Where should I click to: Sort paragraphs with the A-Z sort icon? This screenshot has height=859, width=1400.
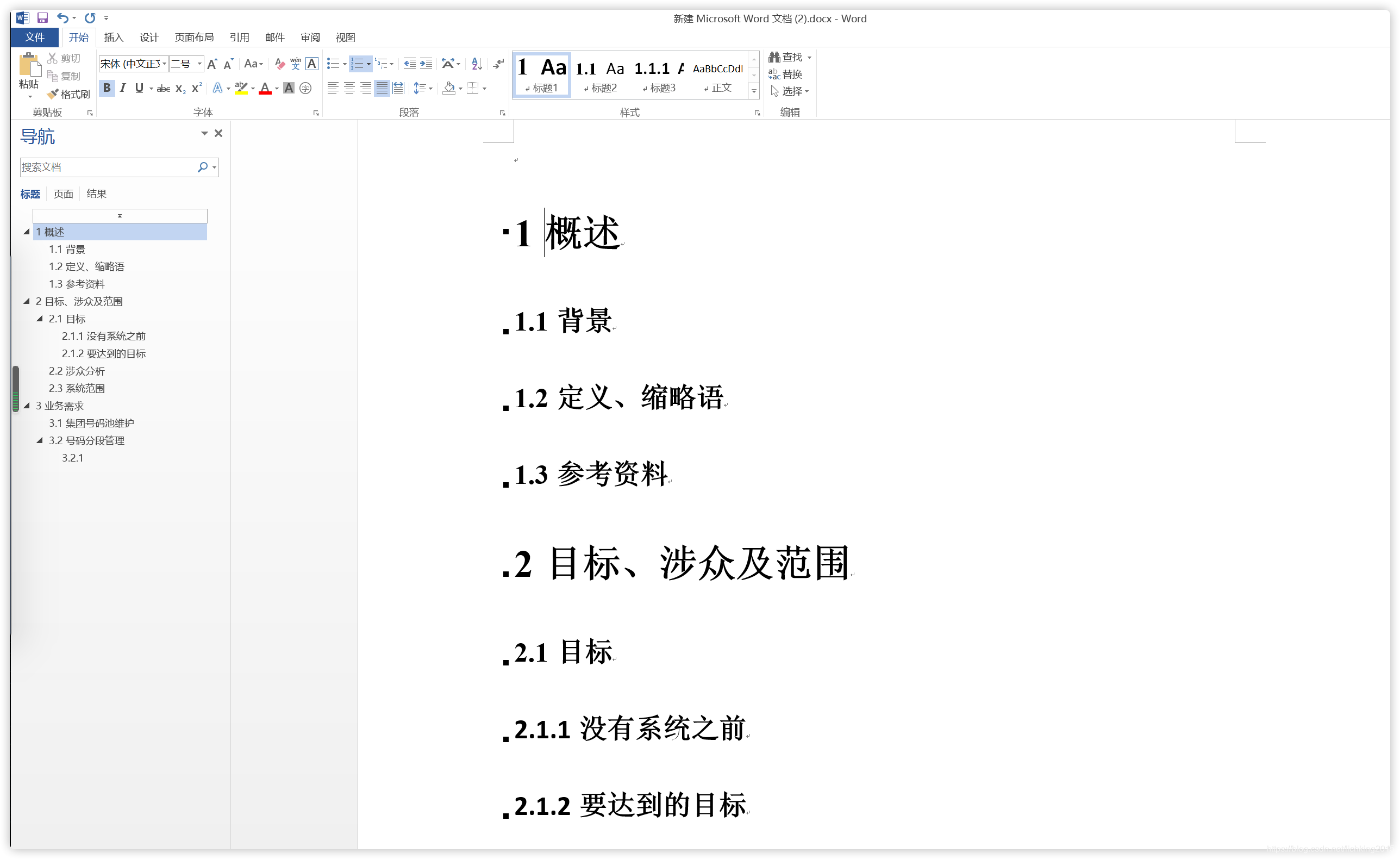click(477, 64)
